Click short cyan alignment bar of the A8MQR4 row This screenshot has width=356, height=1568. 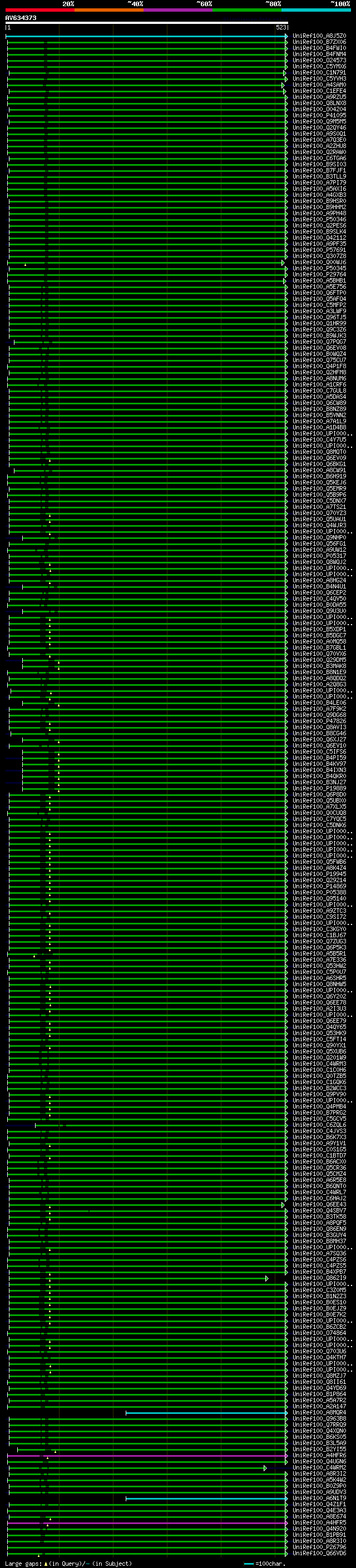(206, 1413)
